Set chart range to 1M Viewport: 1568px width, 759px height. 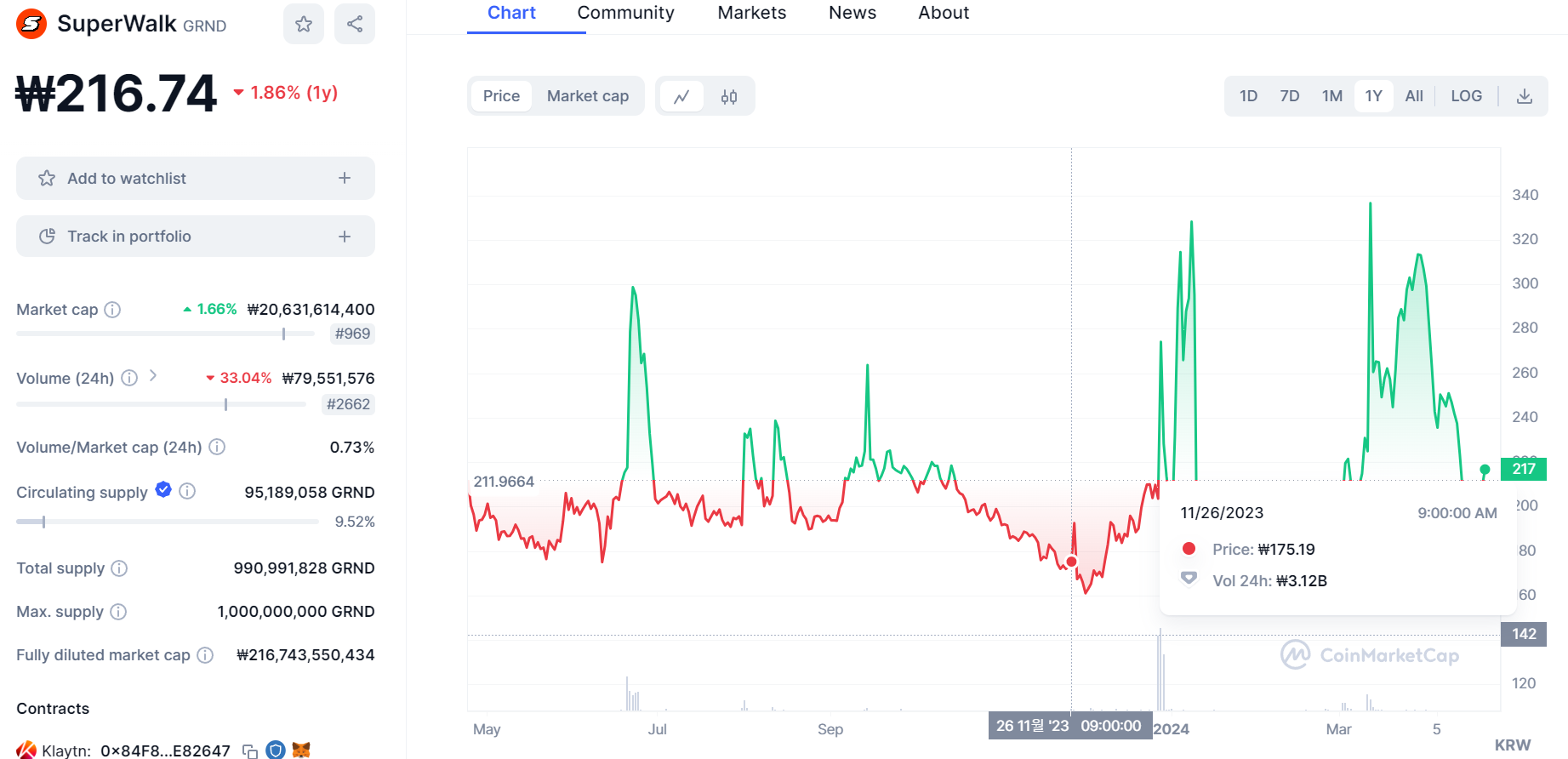1332,96
